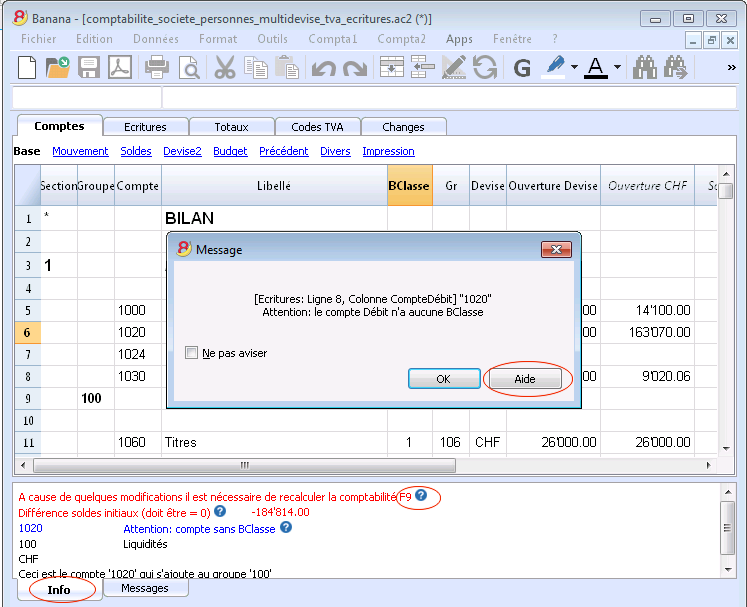Screen dimensions: 747x607
Task: Open the Données menu
Action: [x=156, y=39]
